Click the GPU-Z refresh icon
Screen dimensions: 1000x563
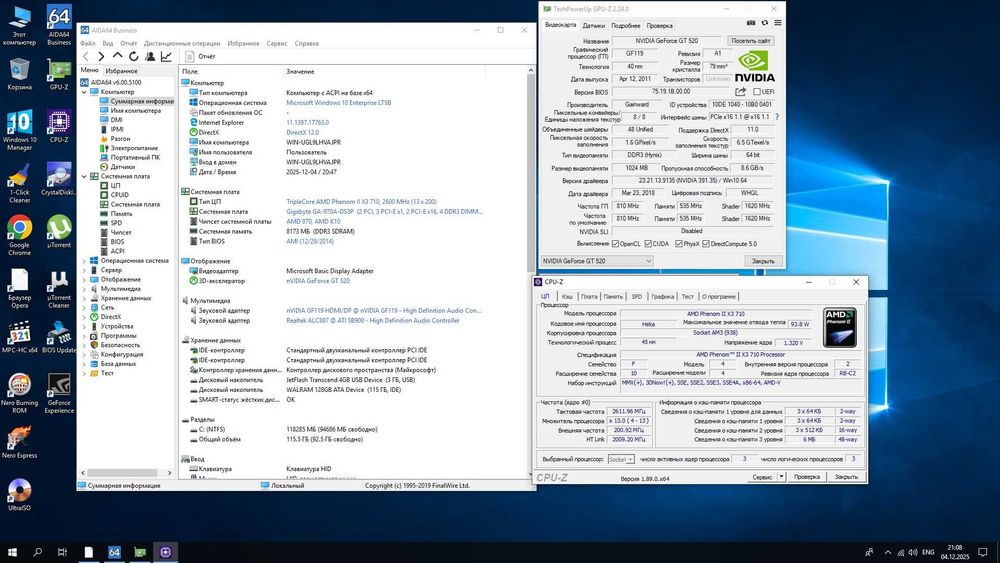pos(765,23)
